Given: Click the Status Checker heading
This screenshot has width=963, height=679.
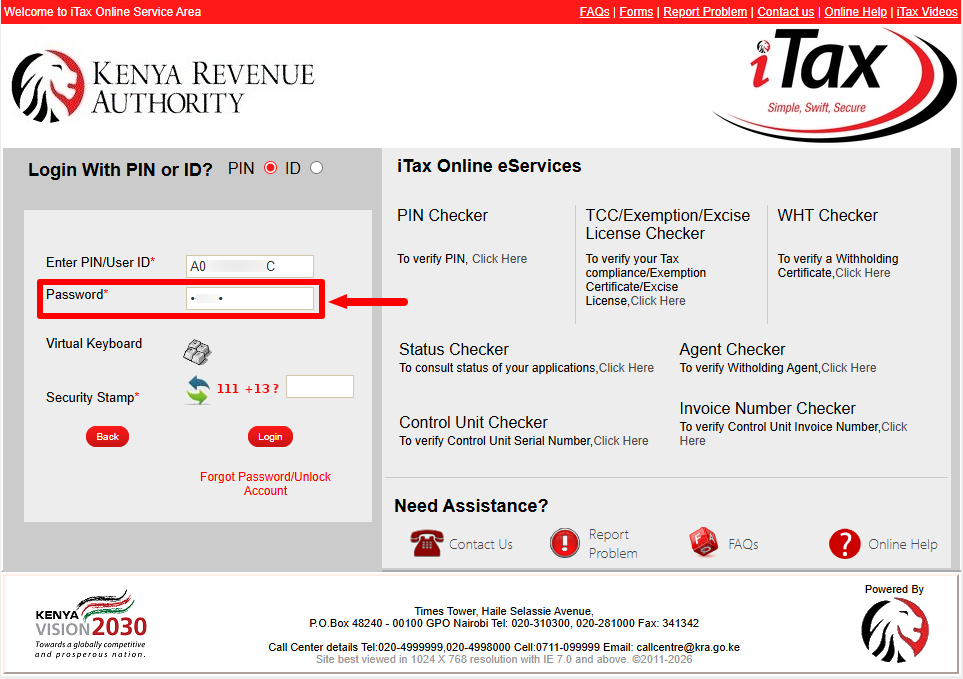Looking at the screenshot, I should (x=454, y=349).
